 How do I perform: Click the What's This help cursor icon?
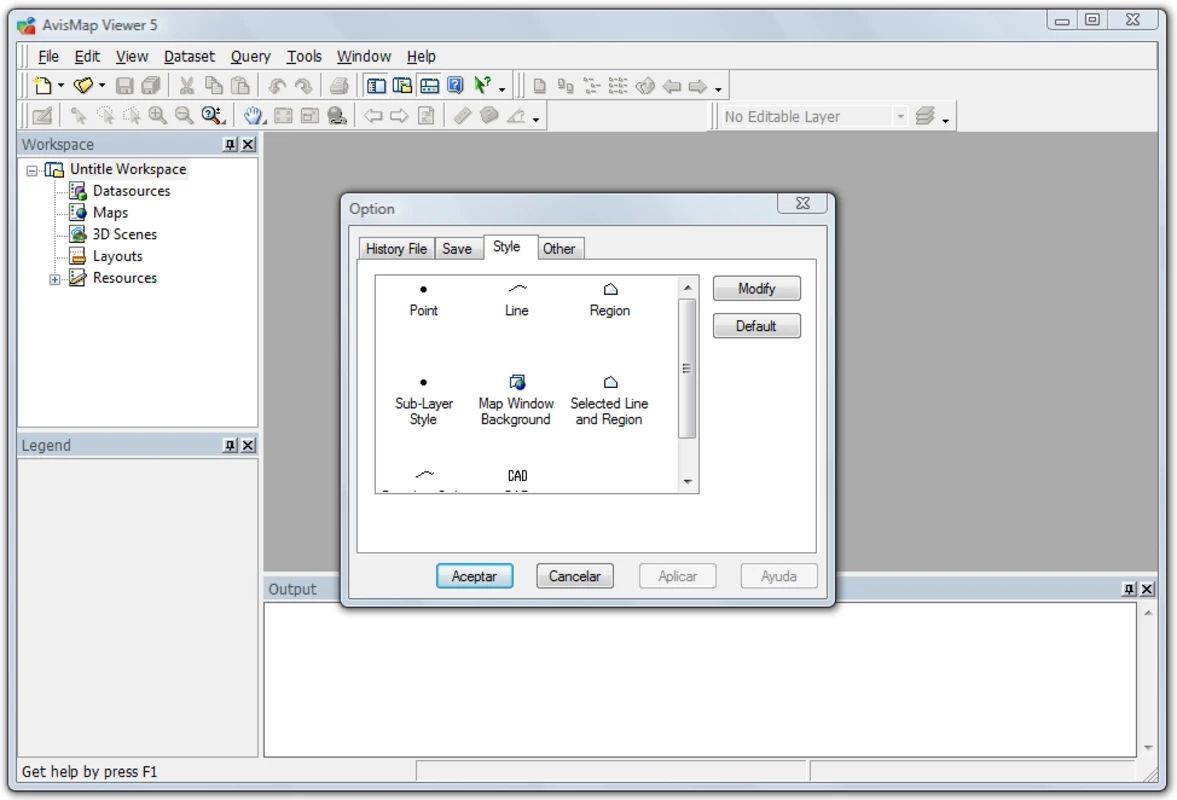tap(482, 86)
